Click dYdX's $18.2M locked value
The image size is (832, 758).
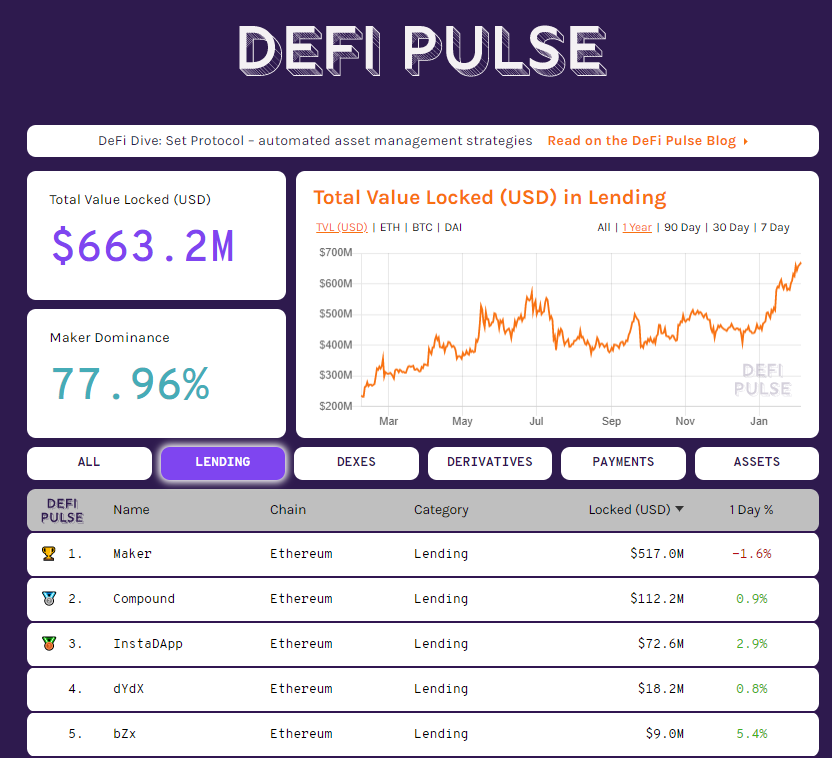click(x=661, y=689)
